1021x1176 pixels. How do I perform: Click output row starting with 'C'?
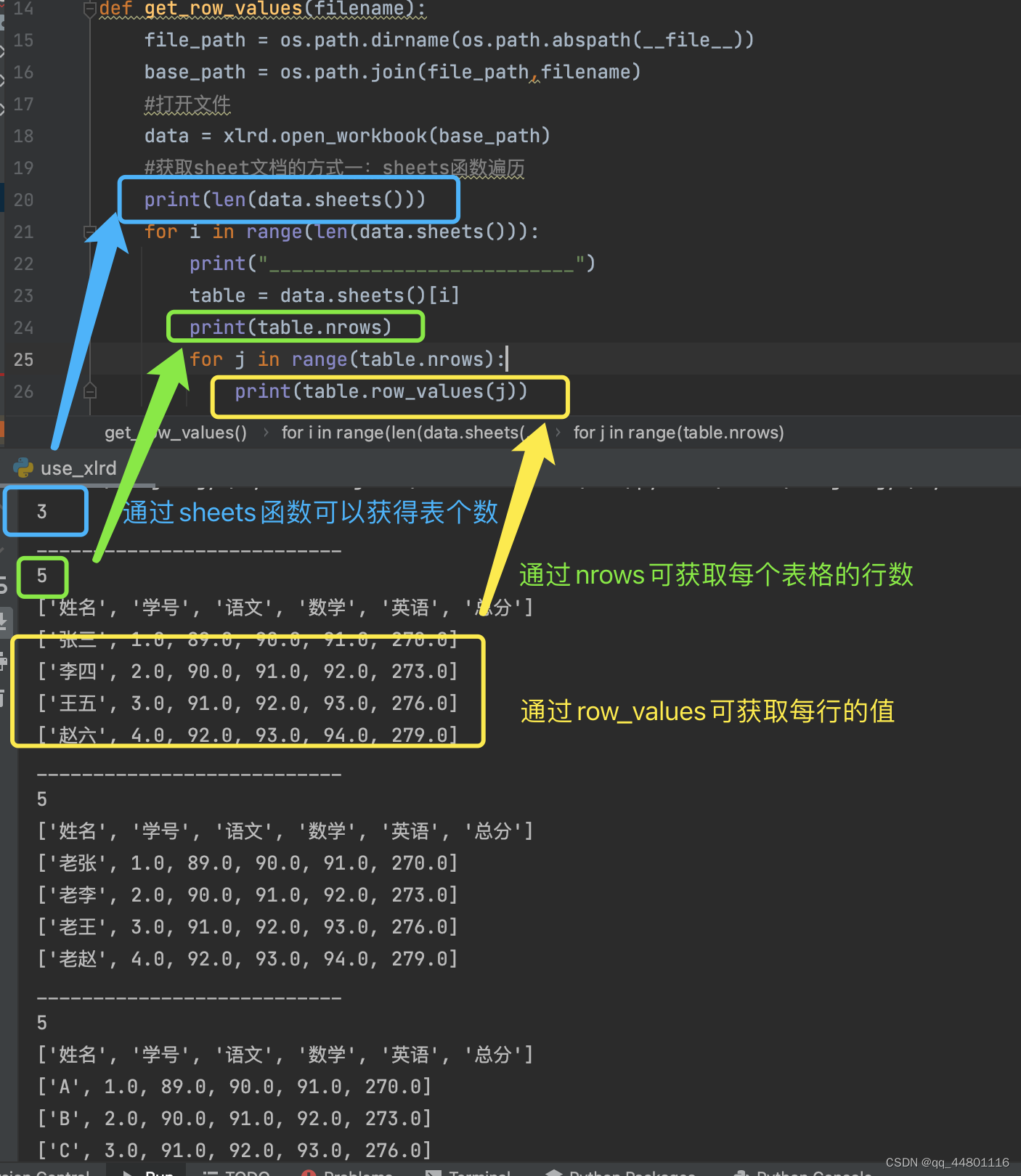tap(235, 1151)
